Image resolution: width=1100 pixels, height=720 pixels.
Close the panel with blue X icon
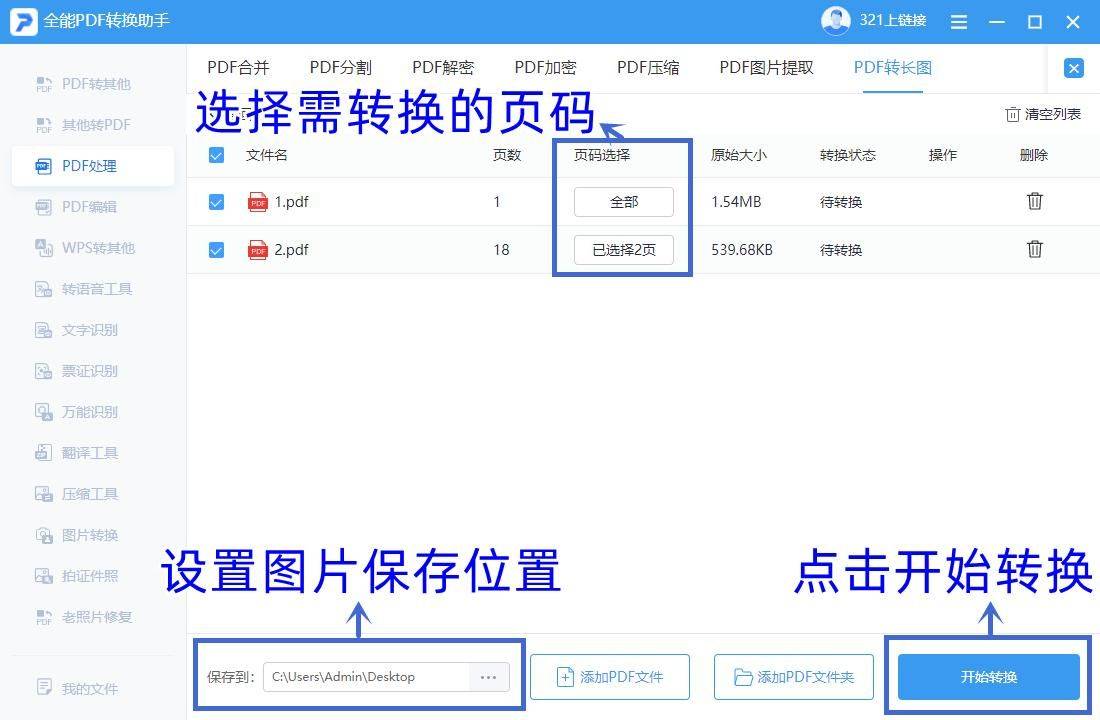click(1073, 68)
